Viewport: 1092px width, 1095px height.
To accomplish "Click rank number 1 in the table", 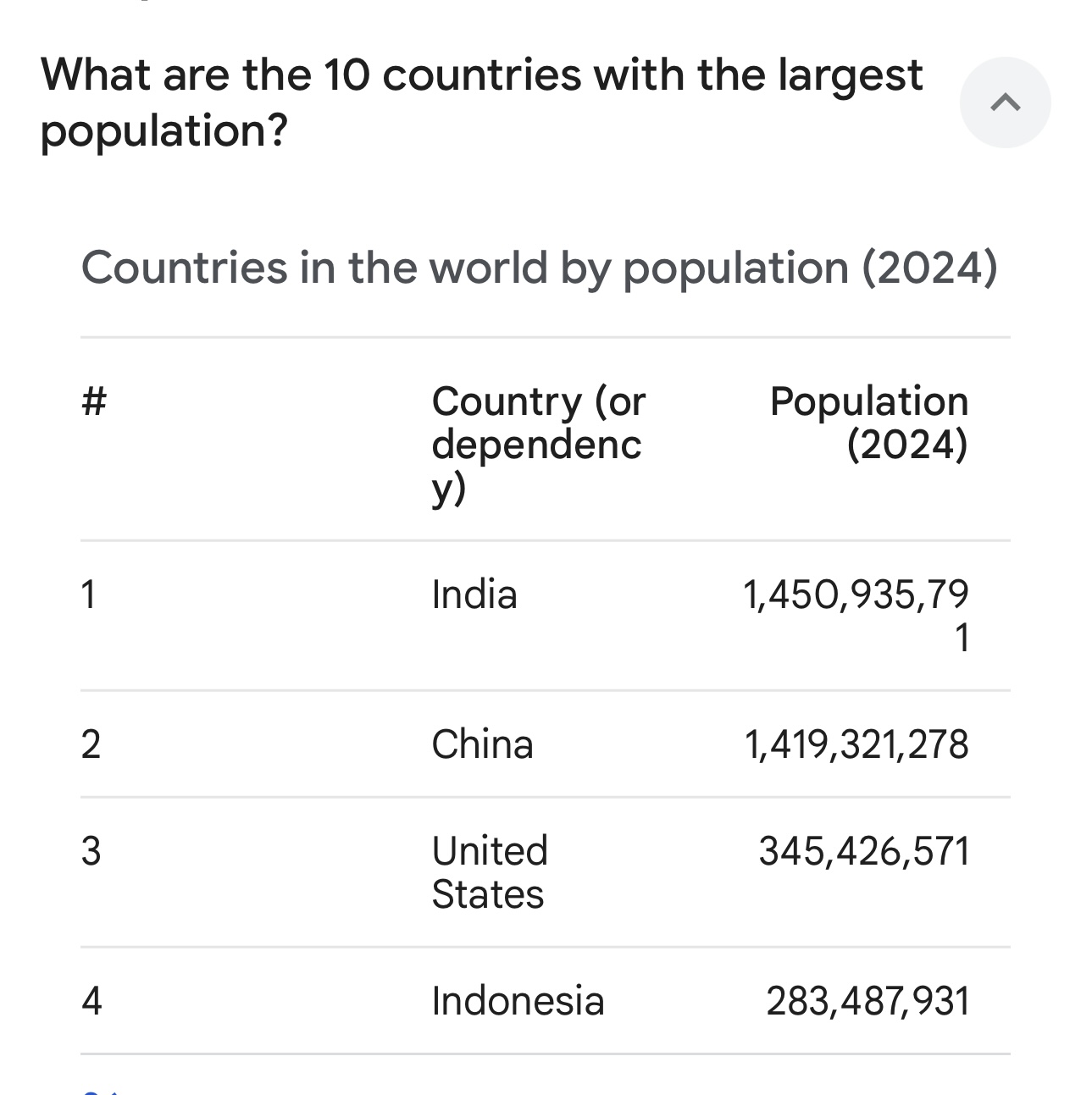I will pos(89,595).
